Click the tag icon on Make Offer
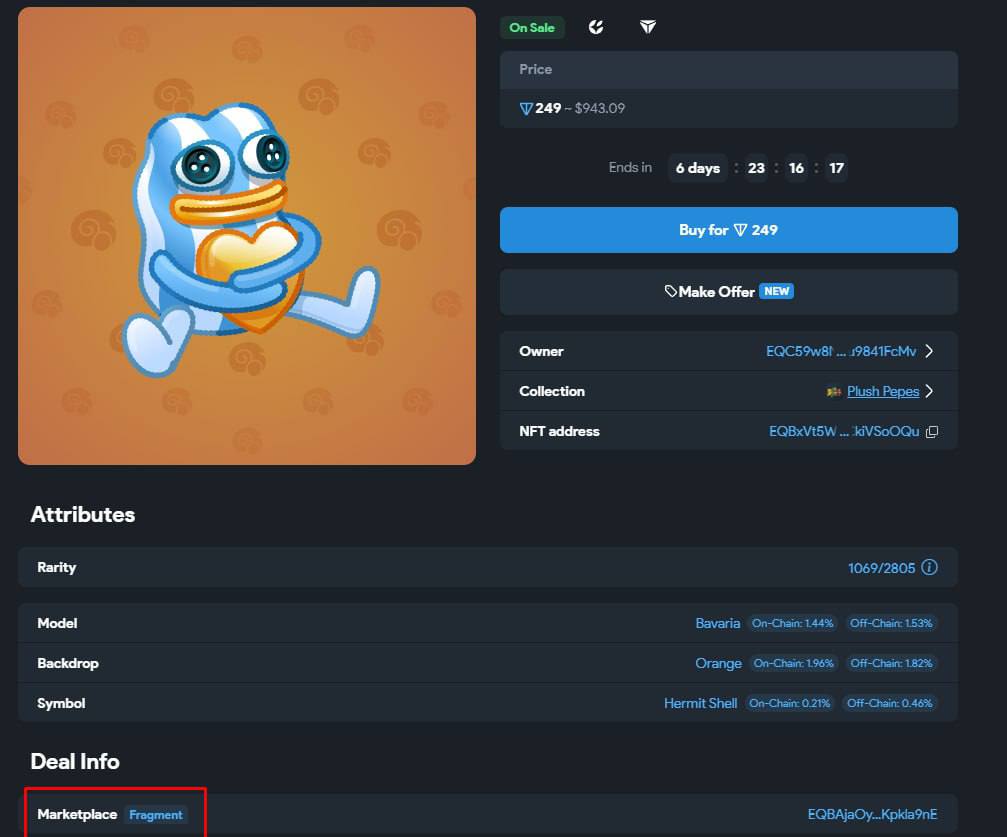 pyautogui.click(x=670, y=292)
